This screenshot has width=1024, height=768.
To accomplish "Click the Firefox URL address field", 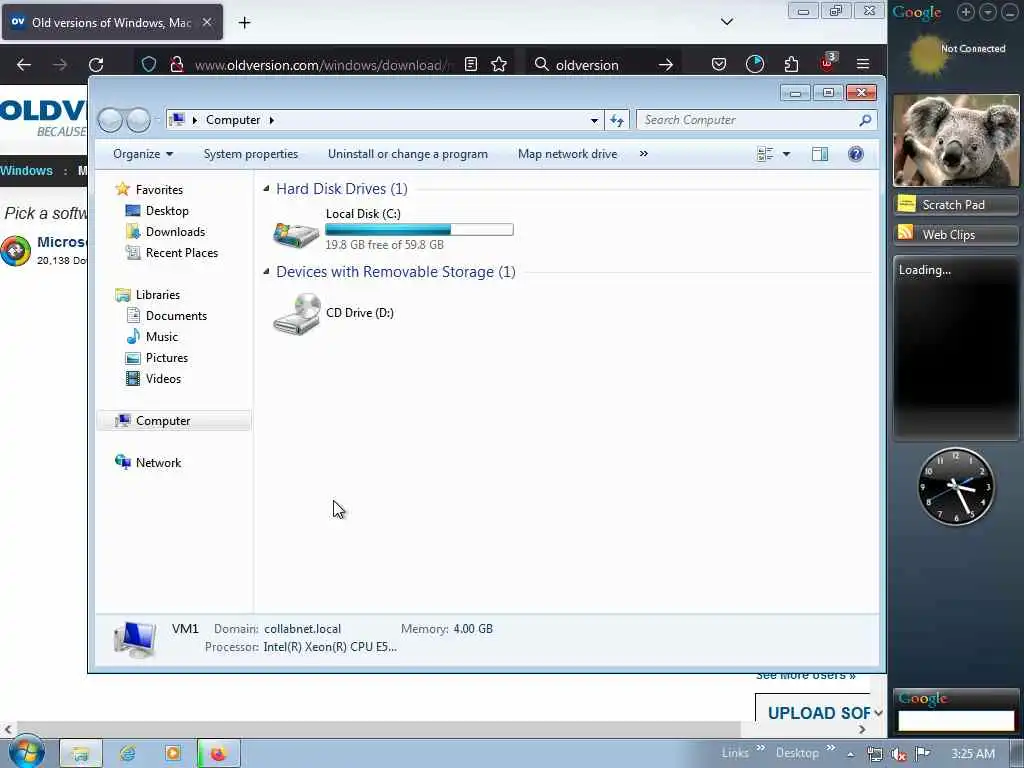I will 321,65.
